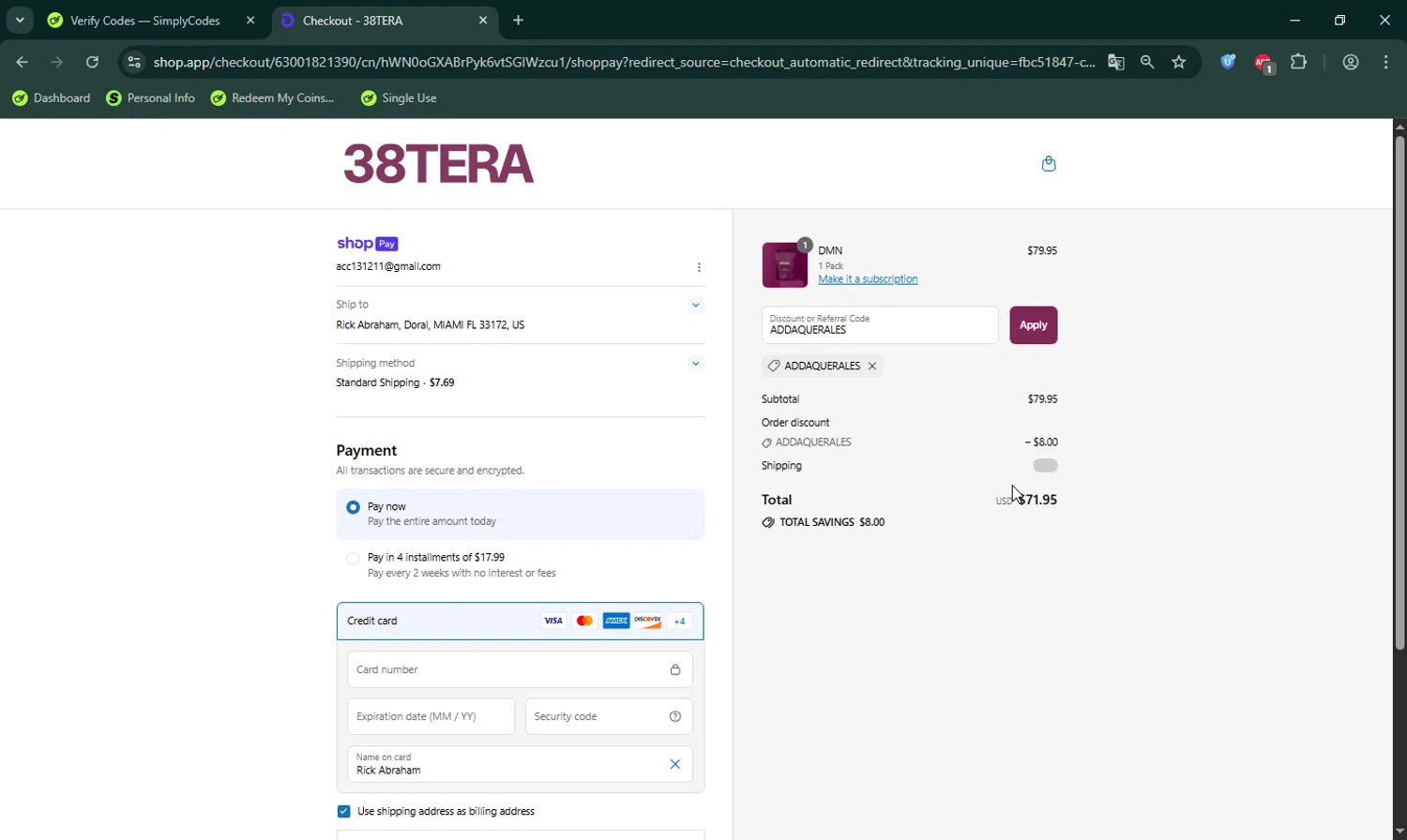The width and height of the screenshot is (1407, 840).
Task: Click the Discover card logo
Action: click(648, 621)
